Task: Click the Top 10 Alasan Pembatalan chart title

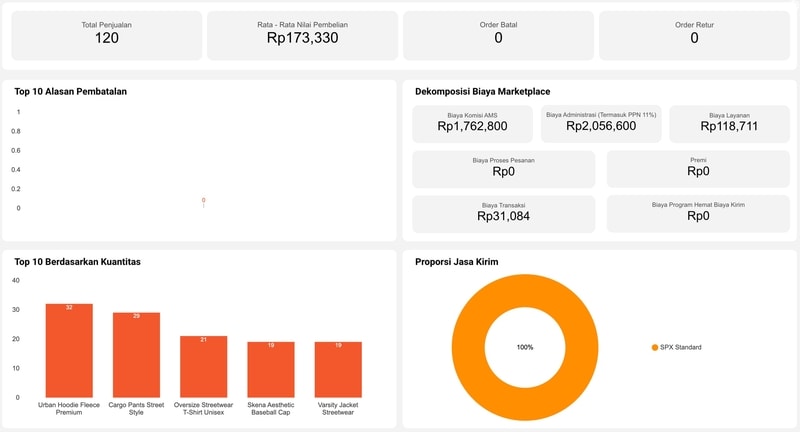Action: coord(70,92)
